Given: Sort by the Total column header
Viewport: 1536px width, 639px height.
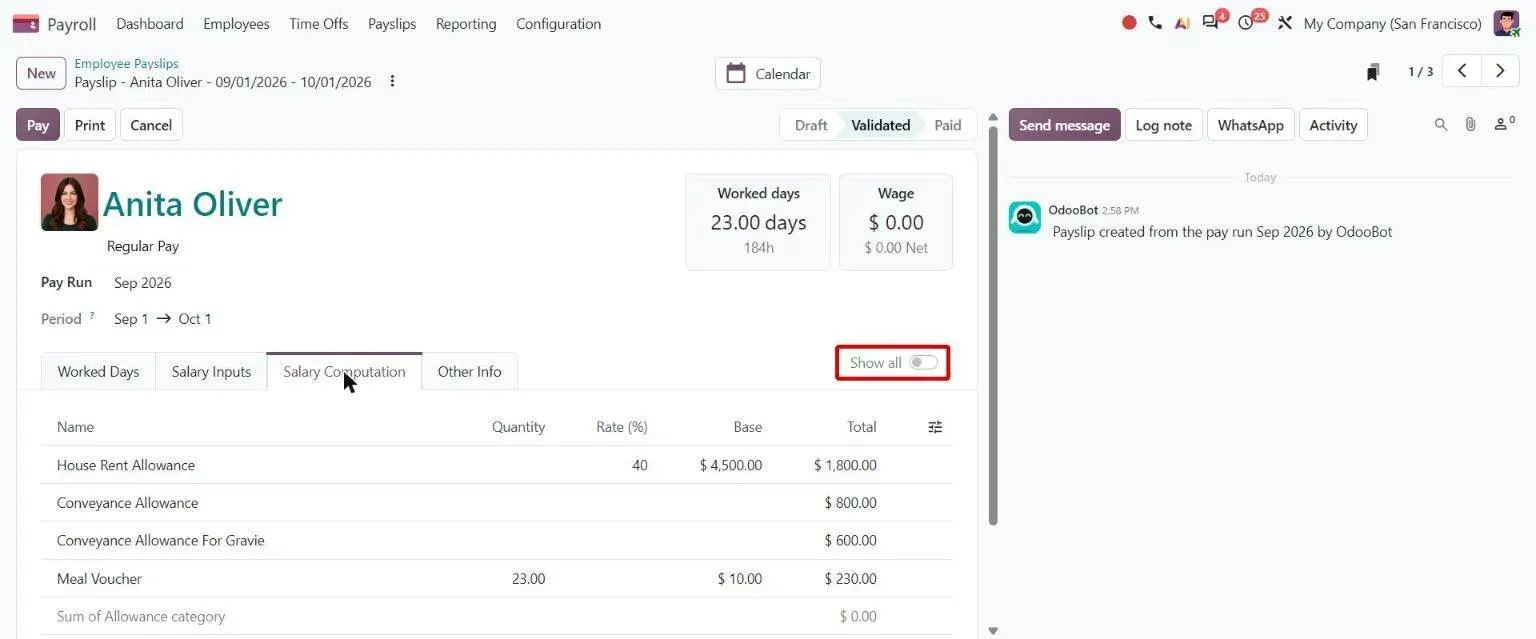Looking at the screenshot, I should [861, 427].
